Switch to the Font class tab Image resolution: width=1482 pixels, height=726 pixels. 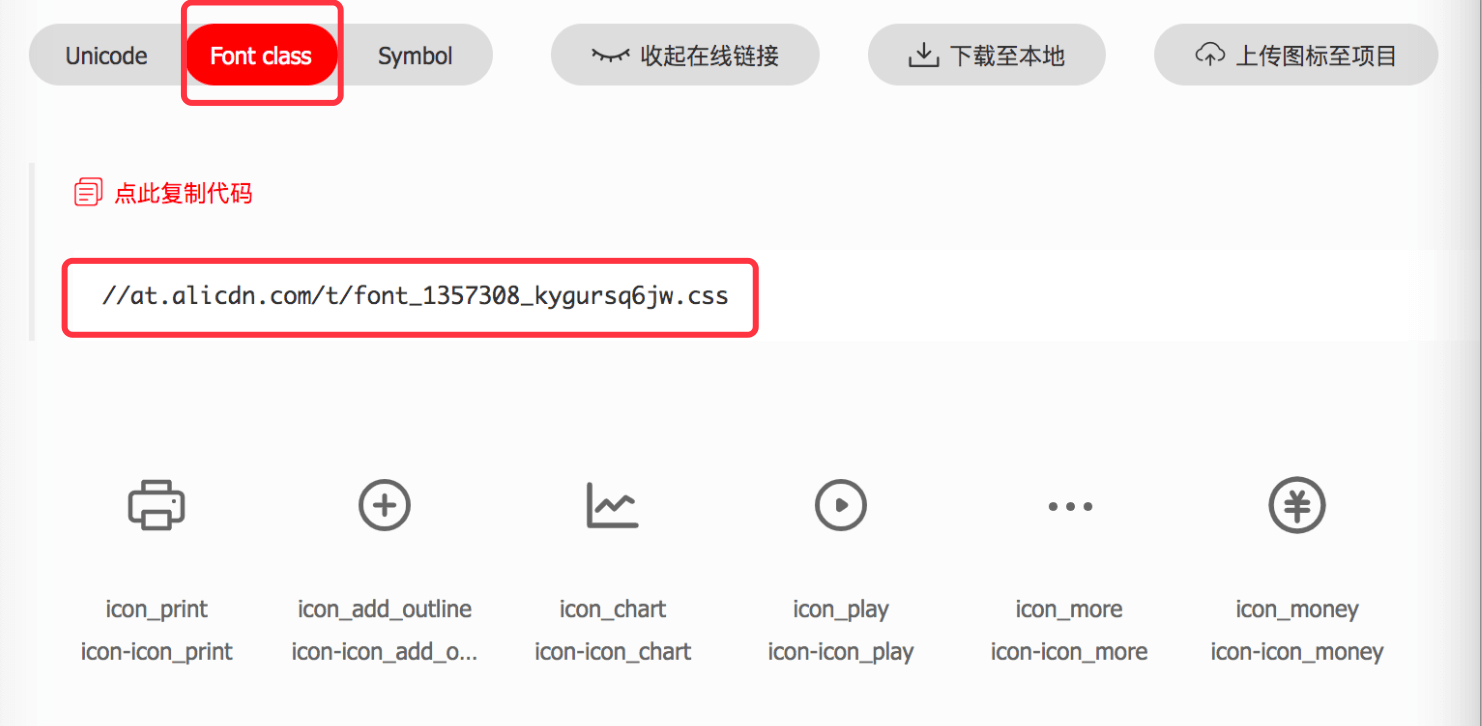(x=261, y=56)
